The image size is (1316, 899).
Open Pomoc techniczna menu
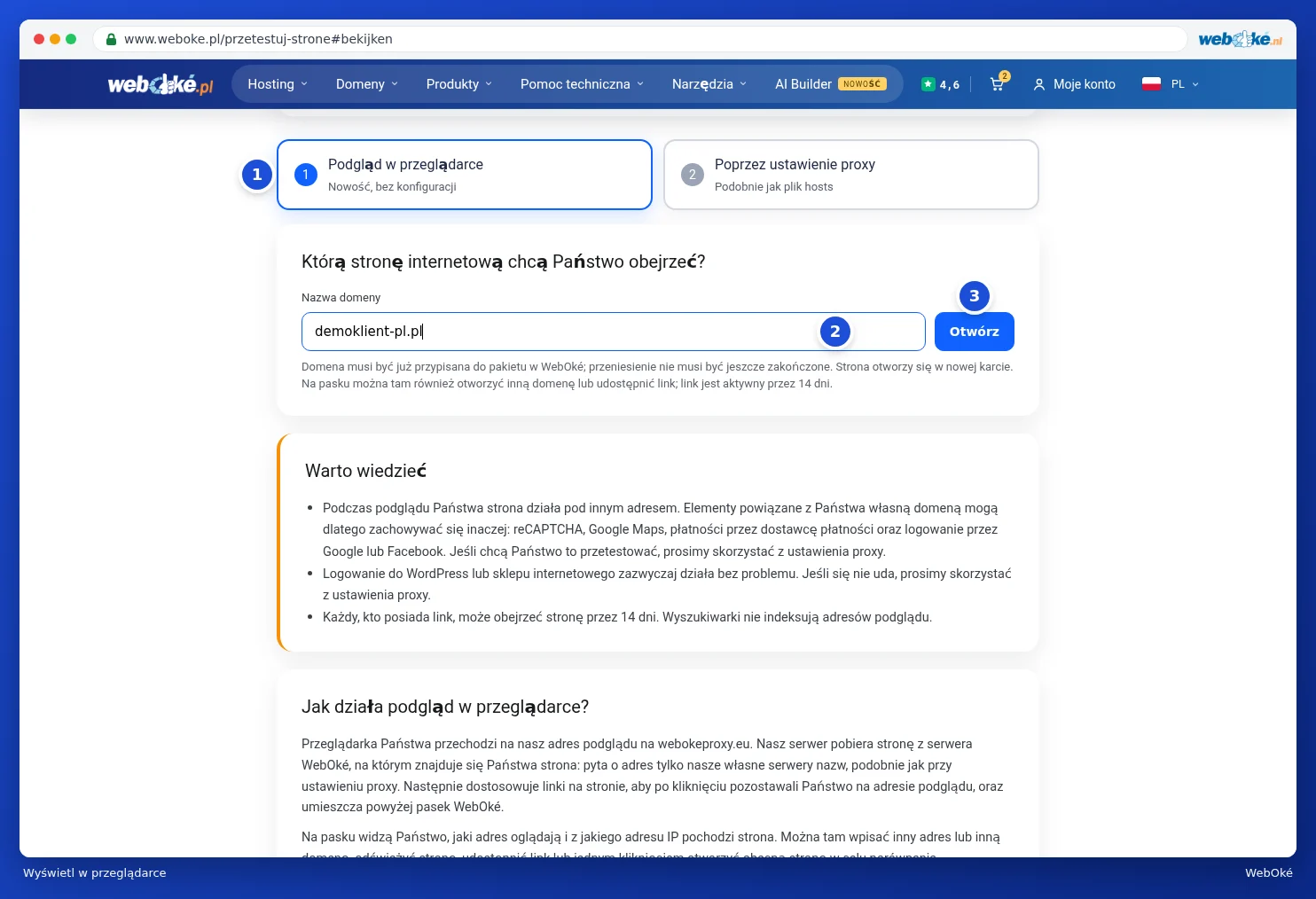point(582,84)
